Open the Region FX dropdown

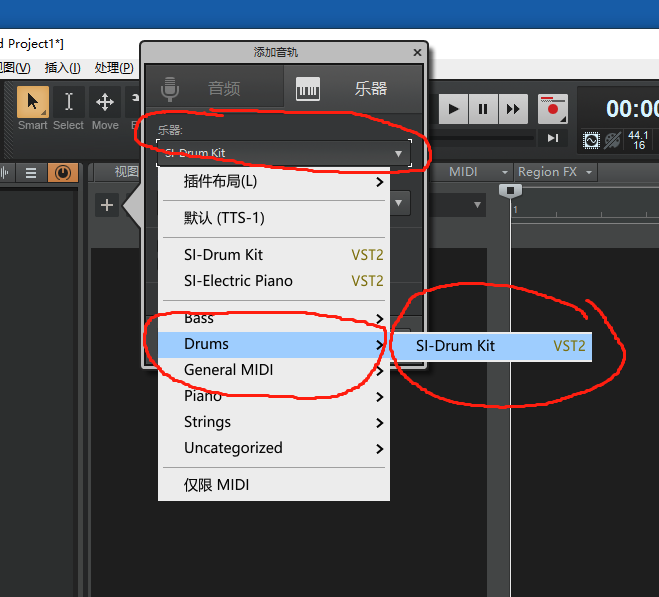pos(555,172)
